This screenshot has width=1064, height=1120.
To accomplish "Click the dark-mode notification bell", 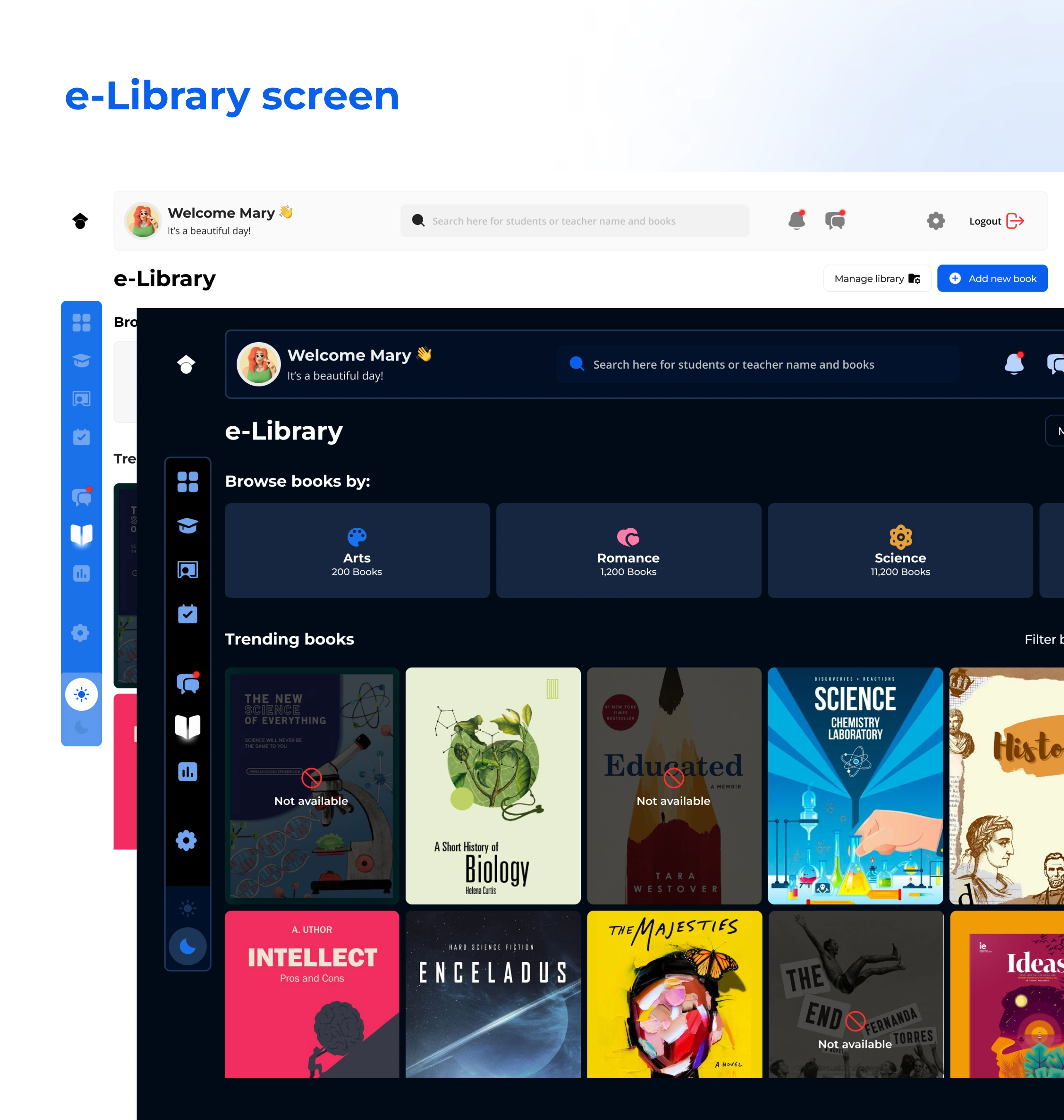I will [1014, 363].
